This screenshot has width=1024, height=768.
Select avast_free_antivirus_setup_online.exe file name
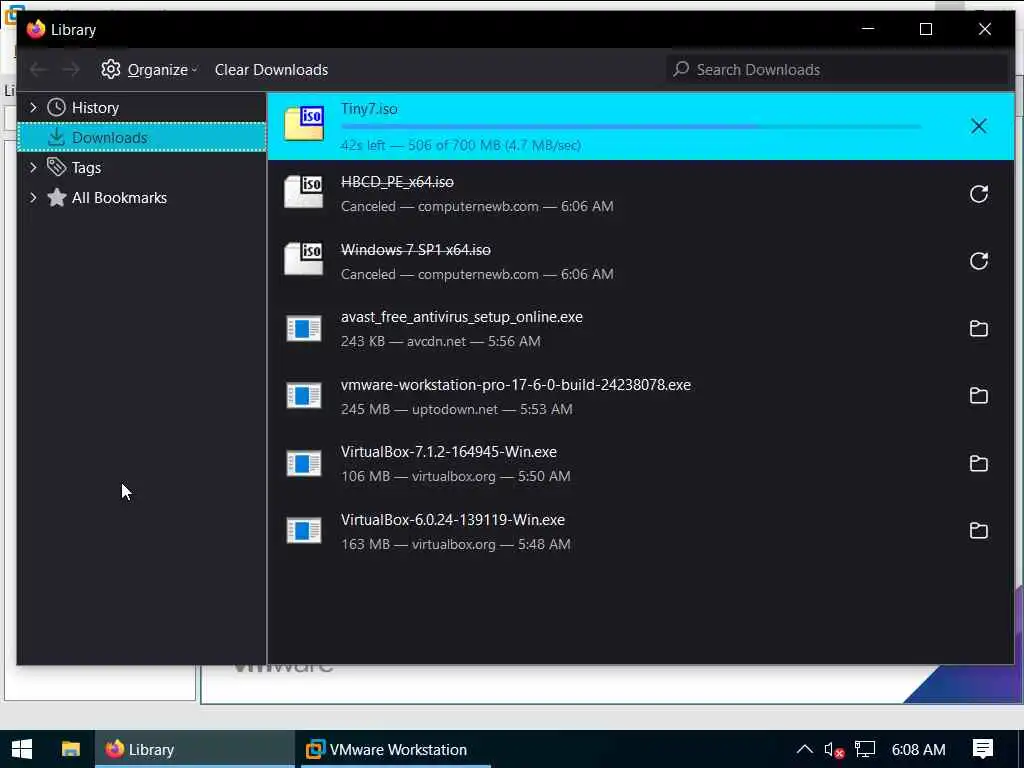pyautogui.click(x=462, y=317)
